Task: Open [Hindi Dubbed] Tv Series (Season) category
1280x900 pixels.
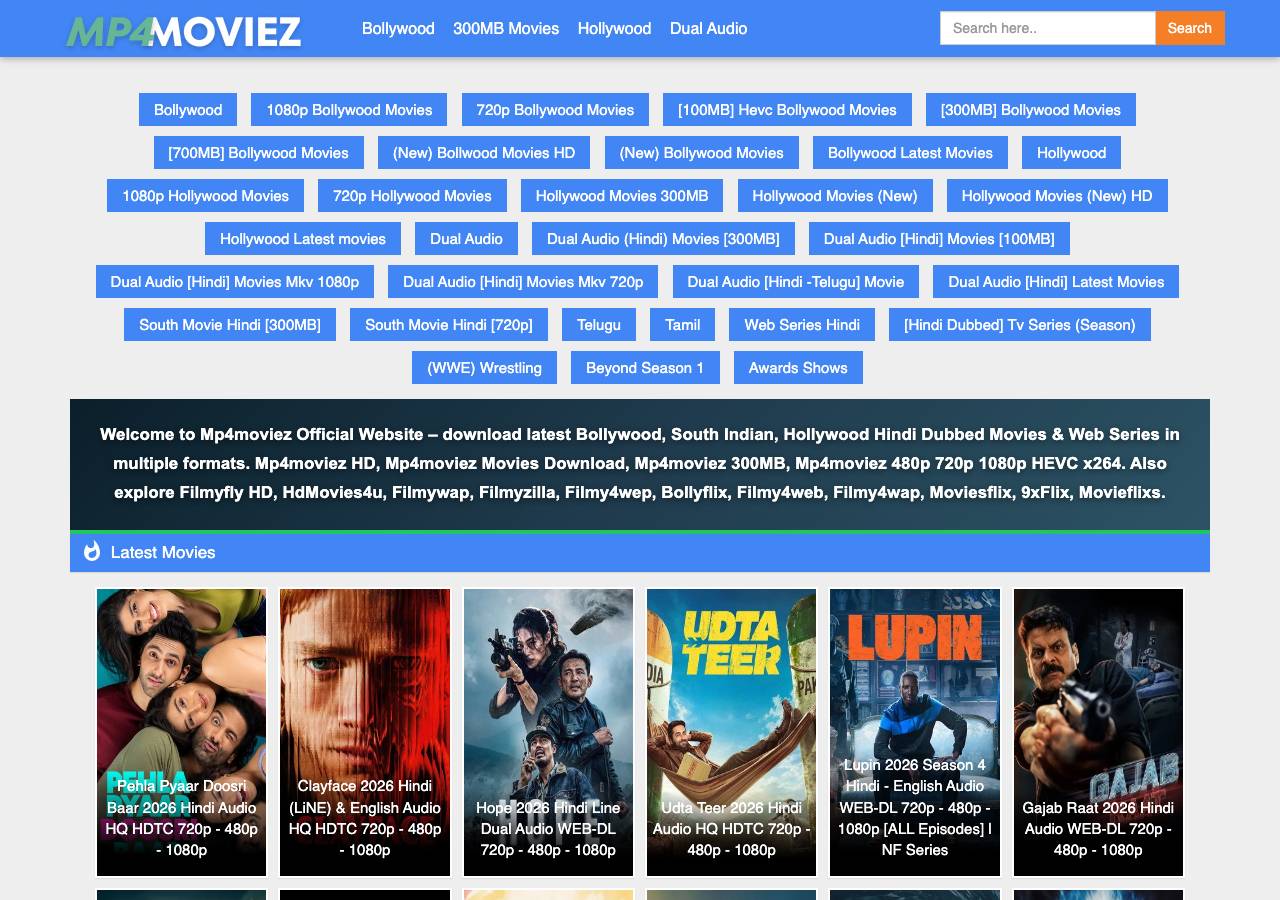Action: (x=1020, y=325)
